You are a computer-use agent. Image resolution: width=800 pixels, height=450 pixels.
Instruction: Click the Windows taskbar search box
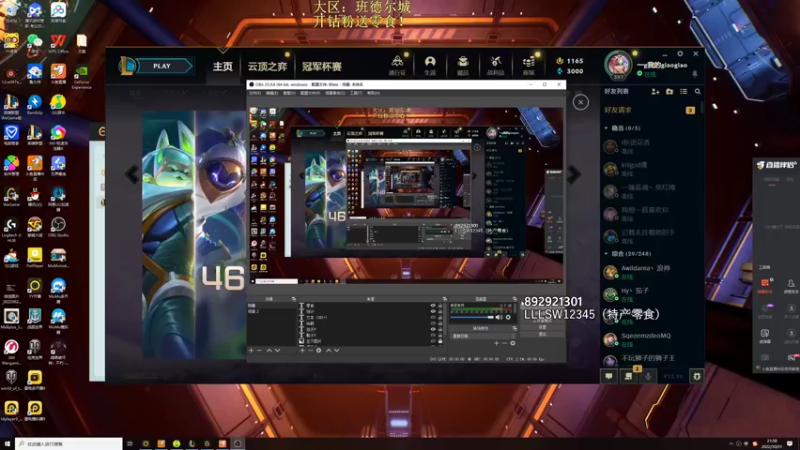point(69,444)
